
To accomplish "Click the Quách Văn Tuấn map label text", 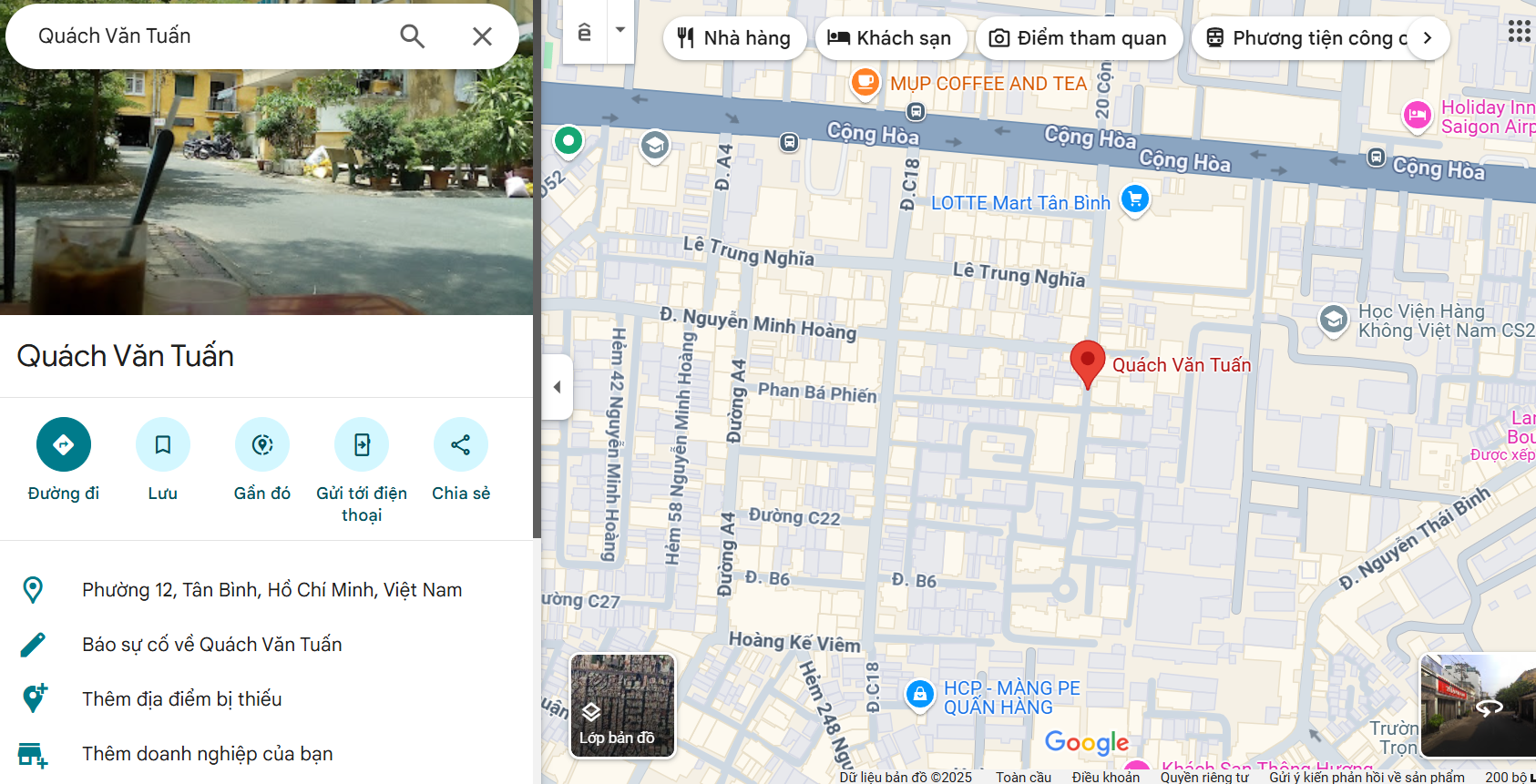I will [x=1182, y=365].
